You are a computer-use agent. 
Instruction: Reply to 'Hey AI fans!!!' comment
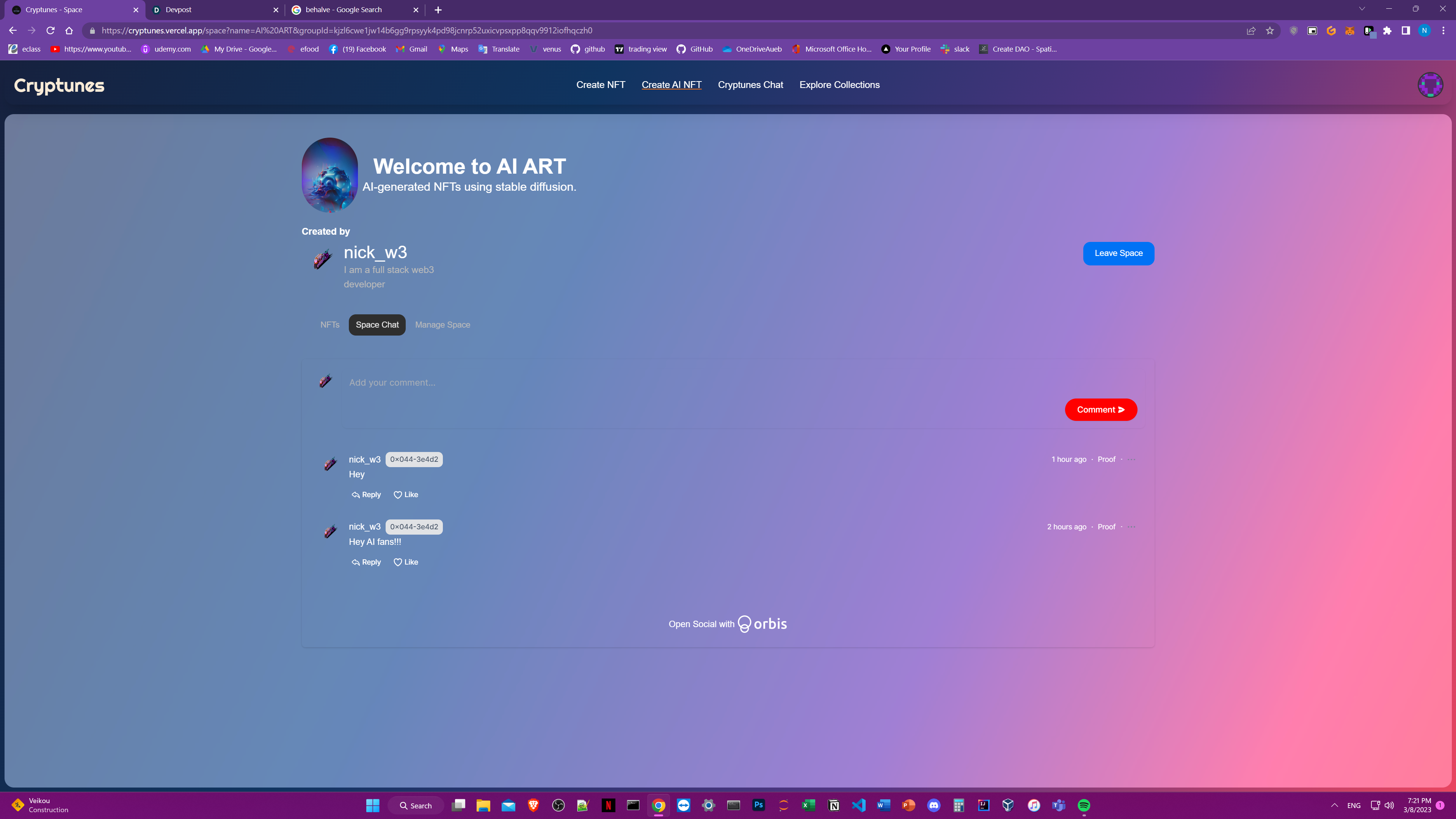point(366,562)
